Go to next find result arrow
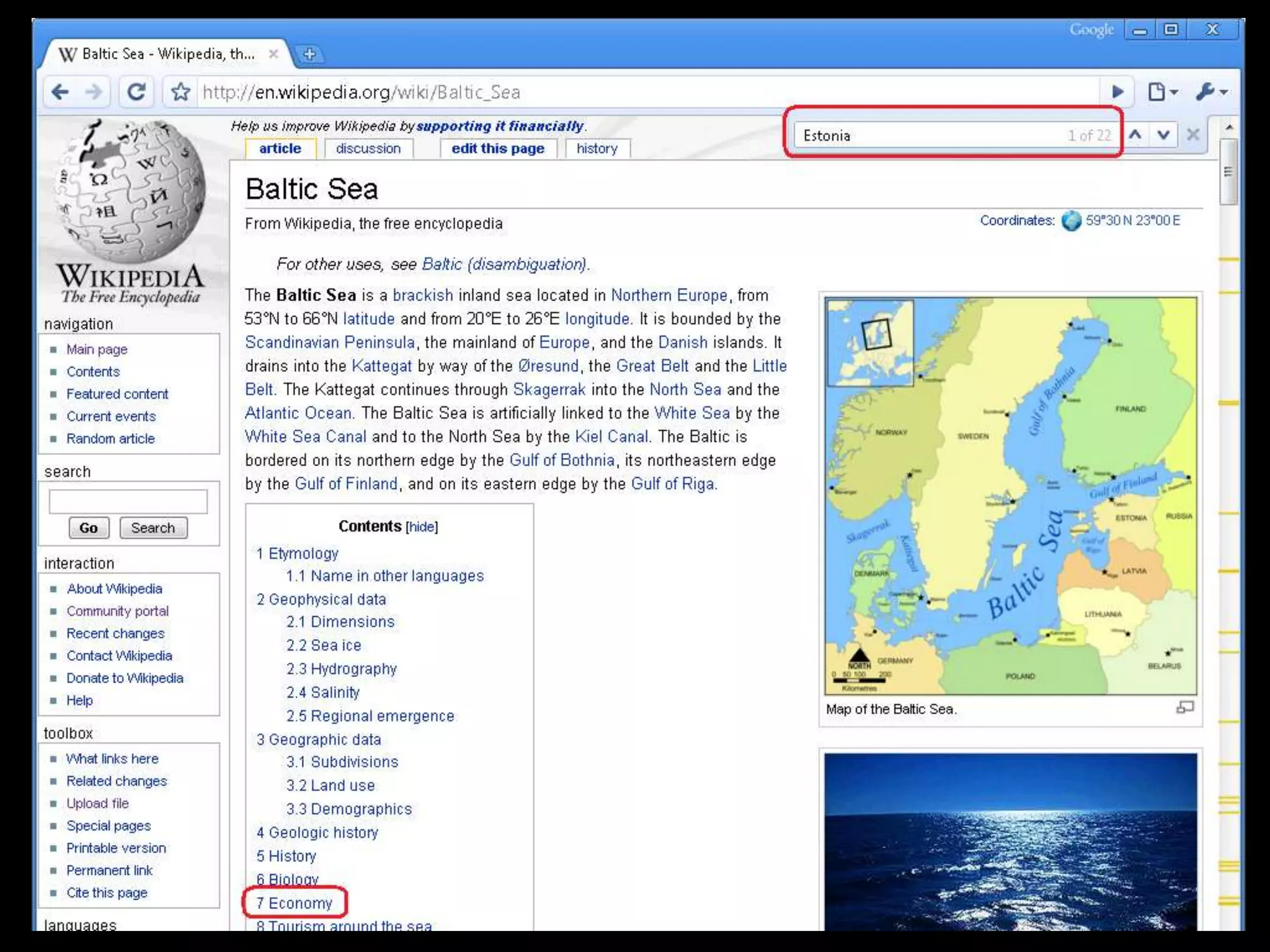 (1163, 134)
